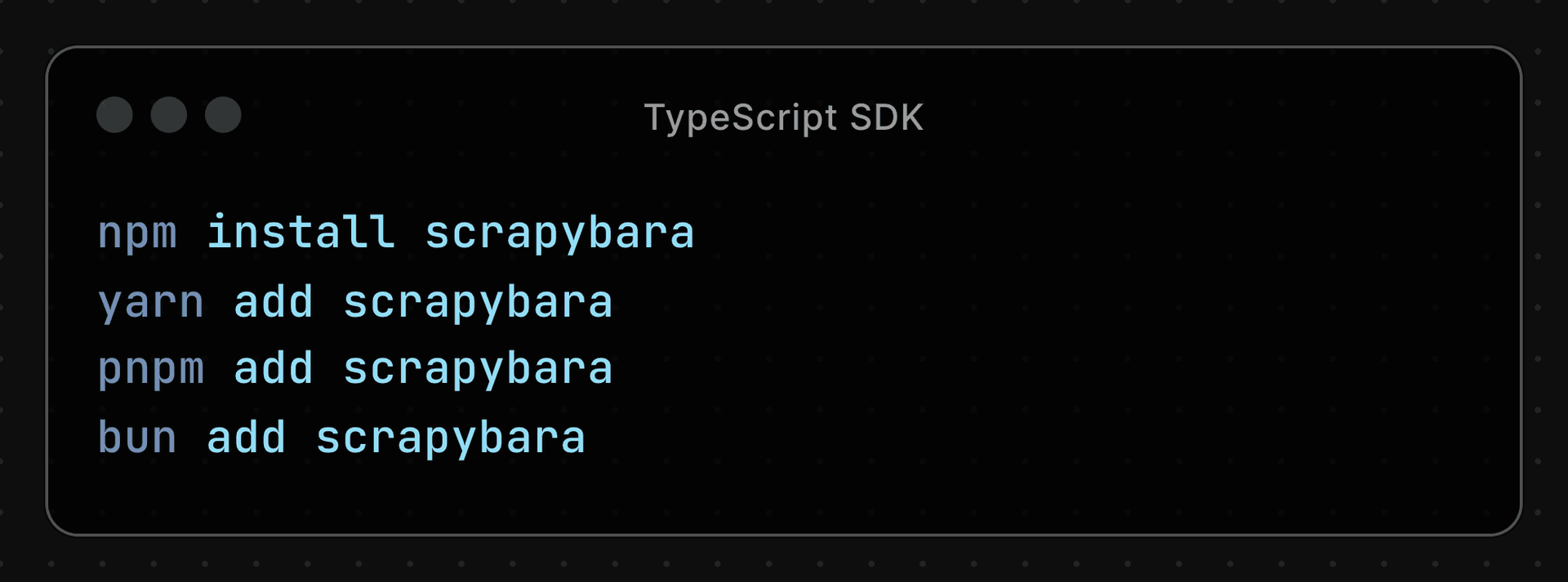The image size is (1568, 582).
Task: Click the leftmost gray window dot
Action: (114, 114)
